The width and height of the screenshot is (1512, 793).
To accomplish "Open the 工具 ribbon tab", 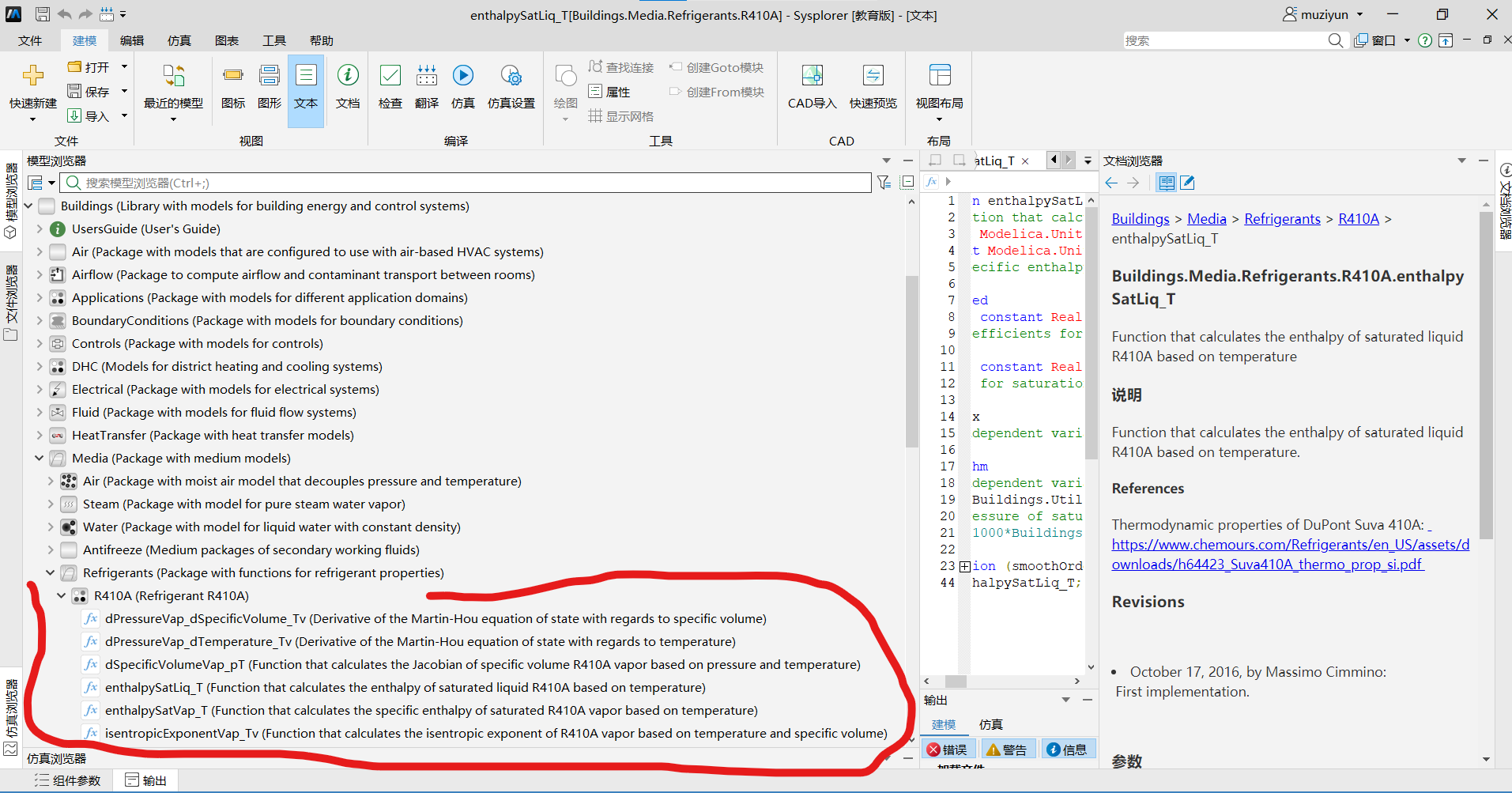I will click(x=274, y=40).
